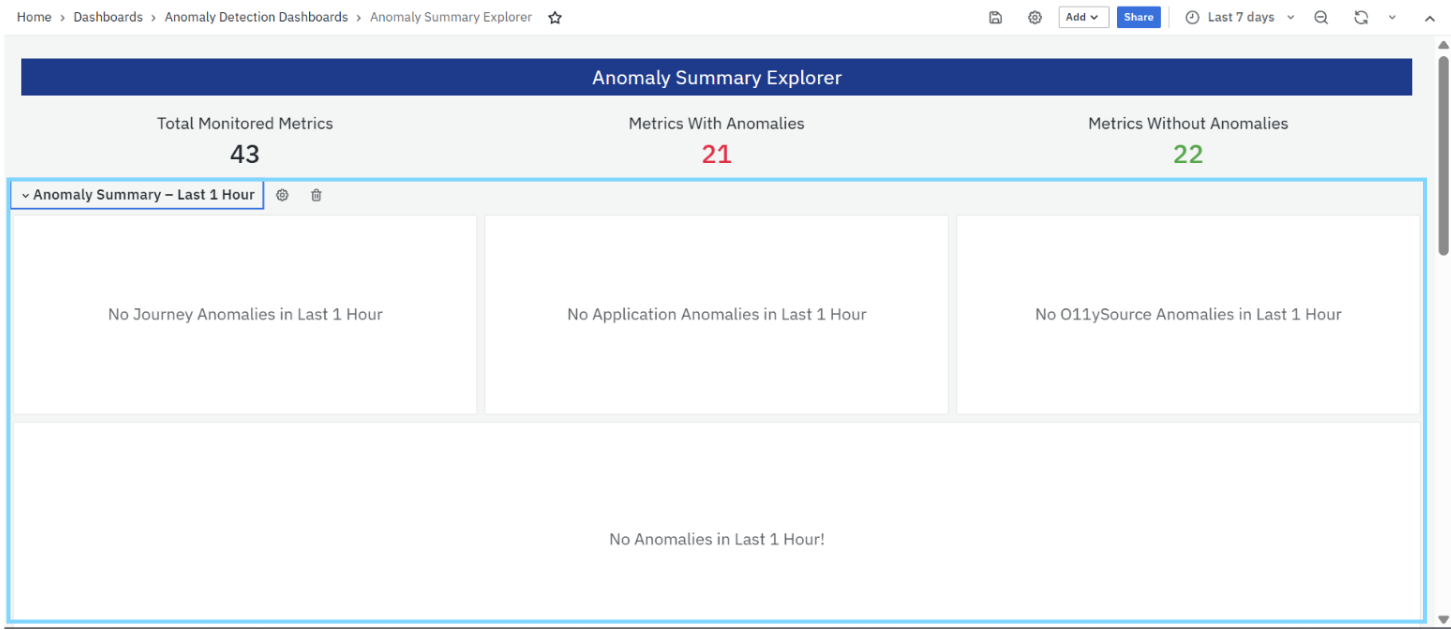
Task: Star the Anomaly Summary Explorer dashboard
Action: click(555, 17)
